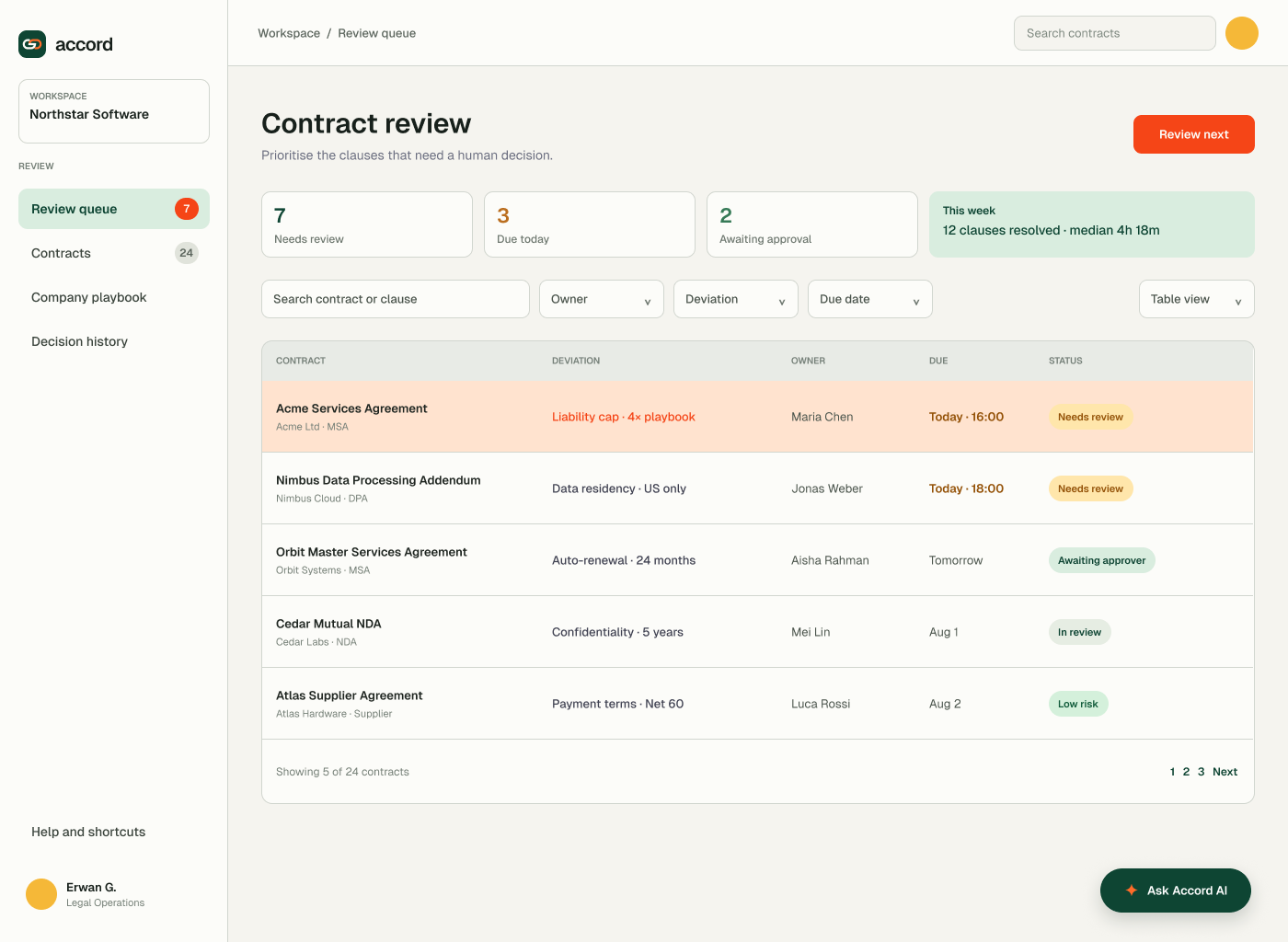
Task: Click Workspace in the breadcrumb
Action: 289,33
